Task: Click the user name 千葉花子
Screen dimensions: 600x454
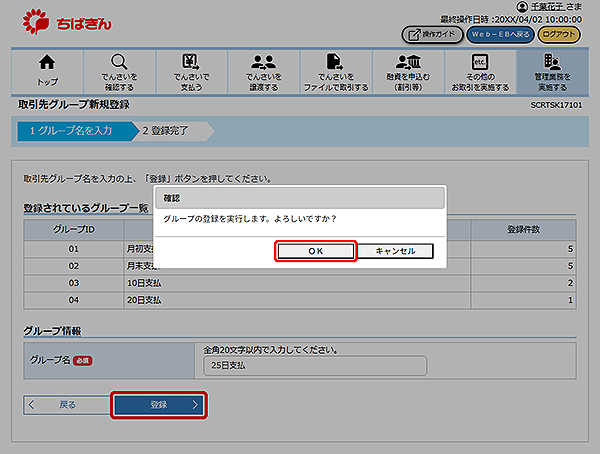Action: [547, 7]
